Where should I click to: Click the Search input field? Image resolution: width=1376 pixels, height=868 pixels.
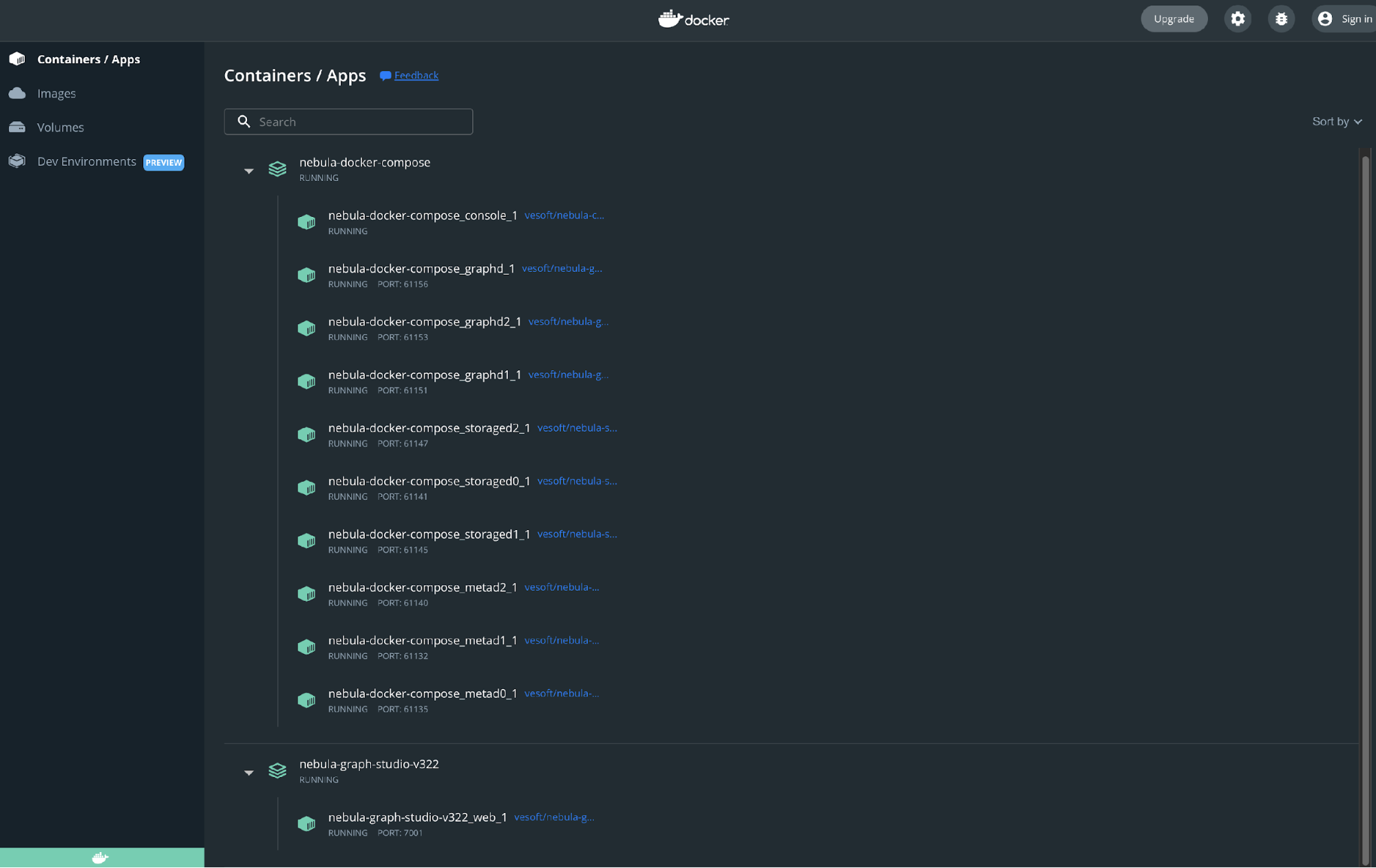(x=348, y=122)
